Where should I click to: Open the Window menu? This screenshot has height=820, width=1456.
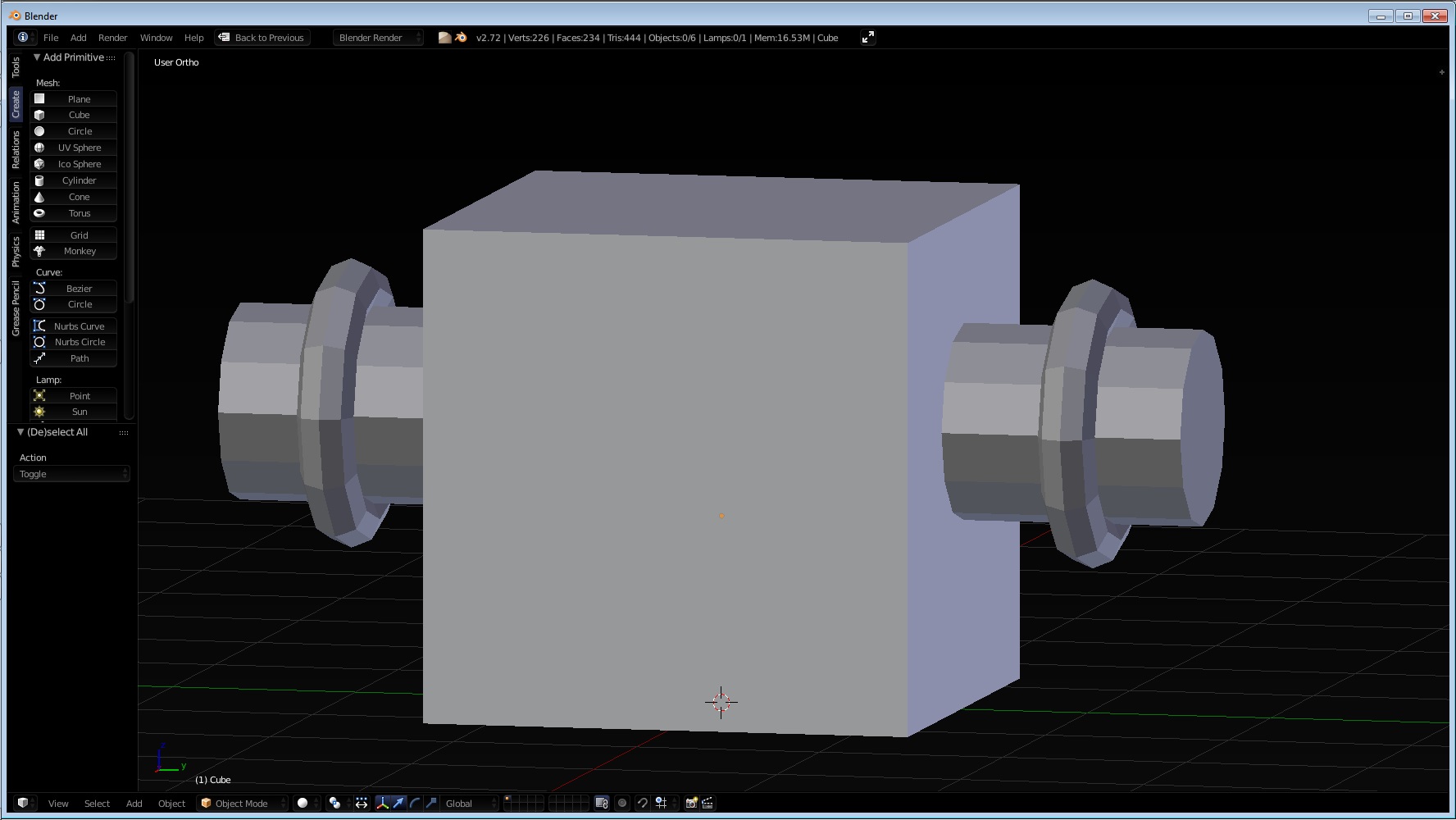(156, 38)
